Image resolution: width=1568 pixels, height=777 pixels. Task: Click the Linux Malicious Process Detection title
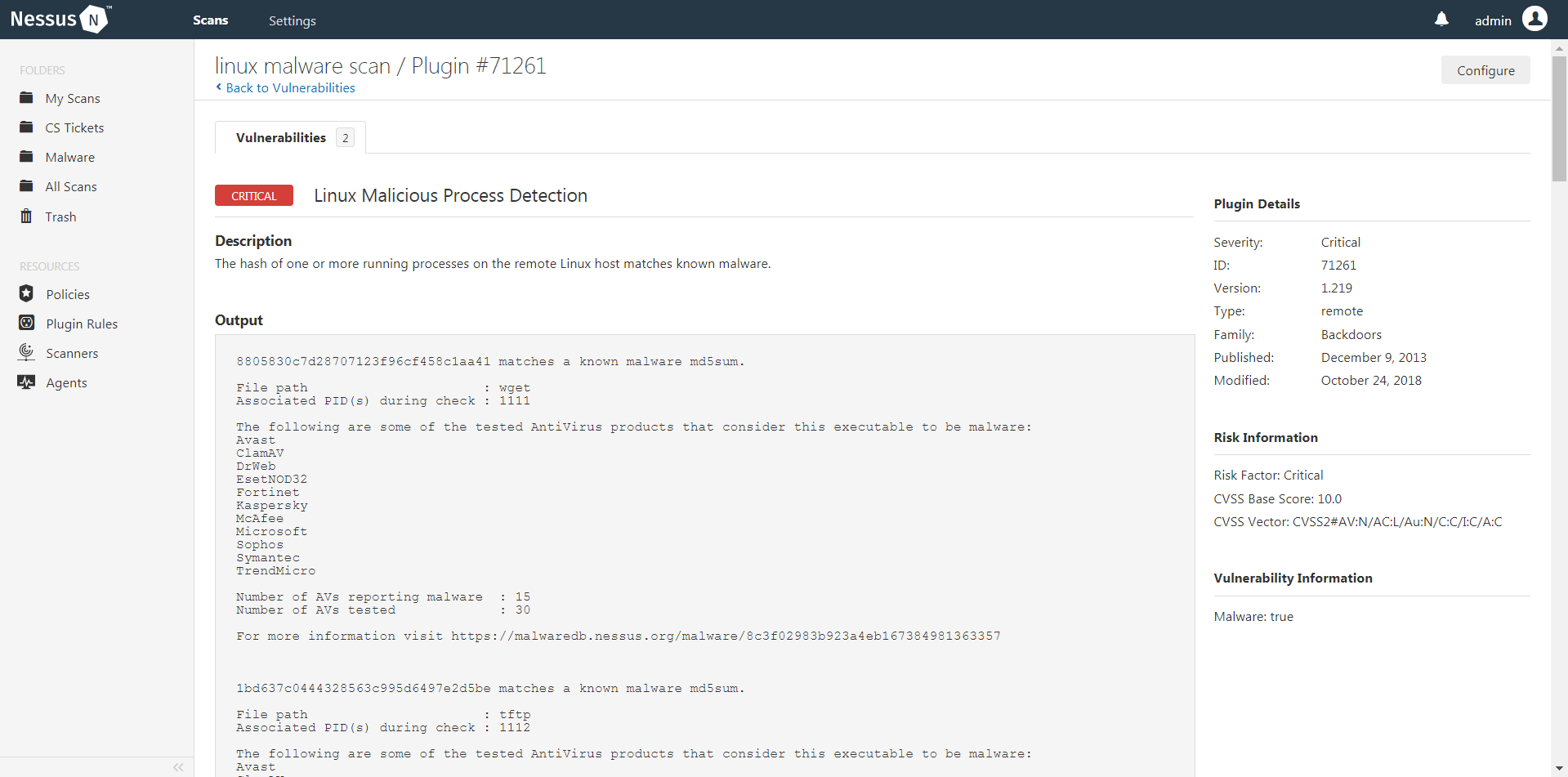[451, 195]
